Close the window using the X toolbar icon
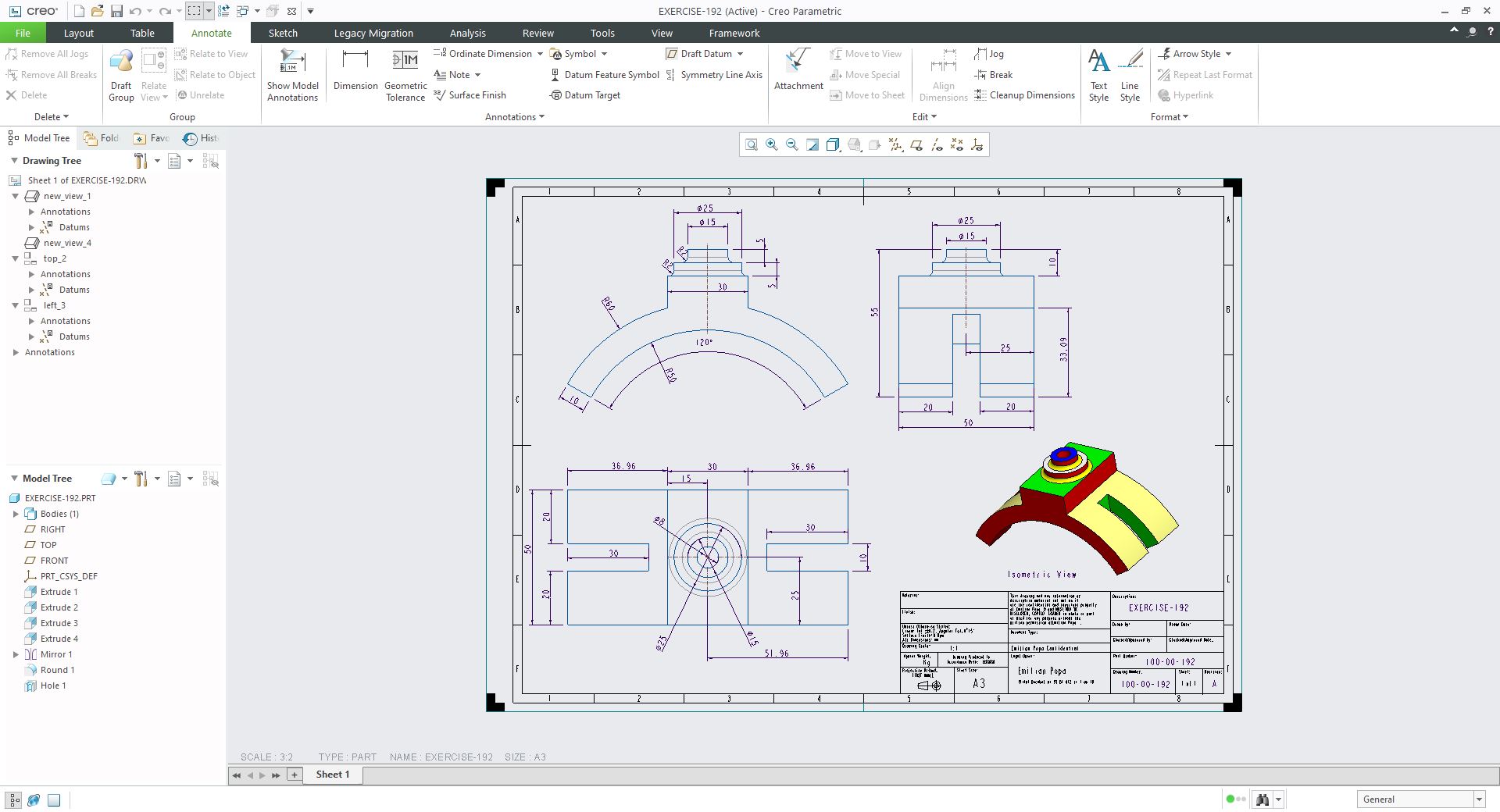This screenshot has height=812, width=1500. pyautogui.click(x=291, y=11)
